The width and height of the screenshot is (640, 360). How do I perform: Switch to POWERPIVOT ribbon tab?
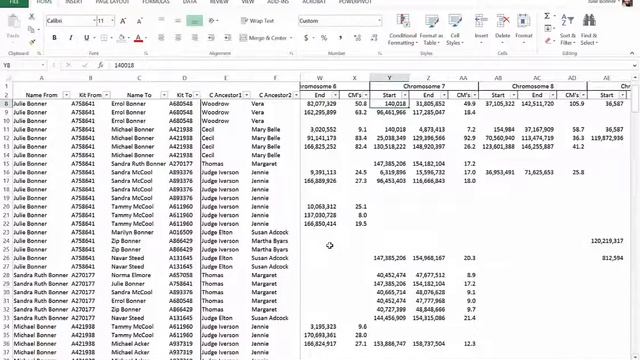point(355,2)
